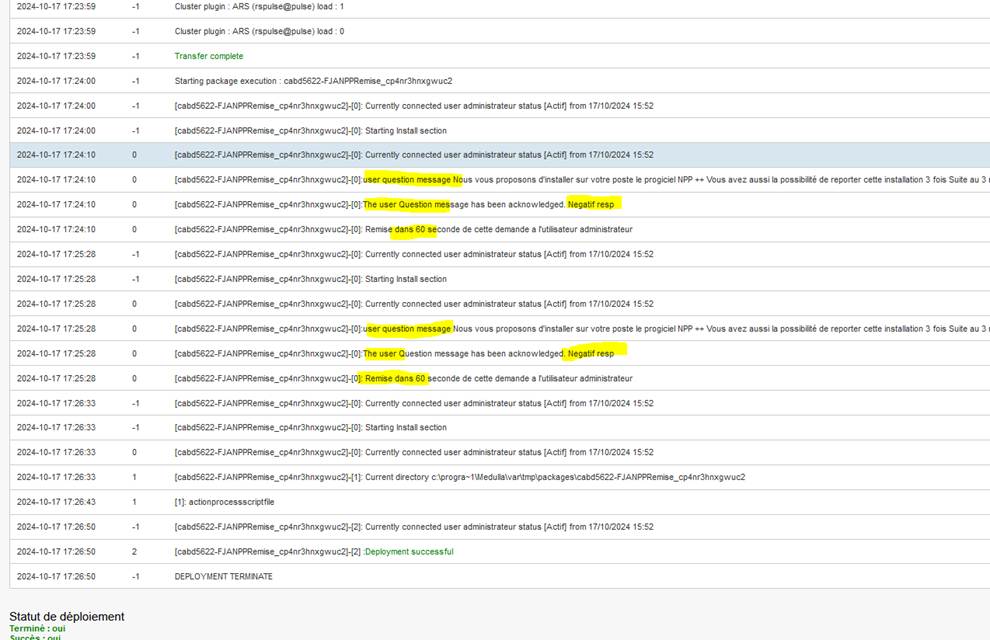Click the green "Transfer complete" log message
Viewport: 990px width, 640px height.
click(x=209, y=56)
